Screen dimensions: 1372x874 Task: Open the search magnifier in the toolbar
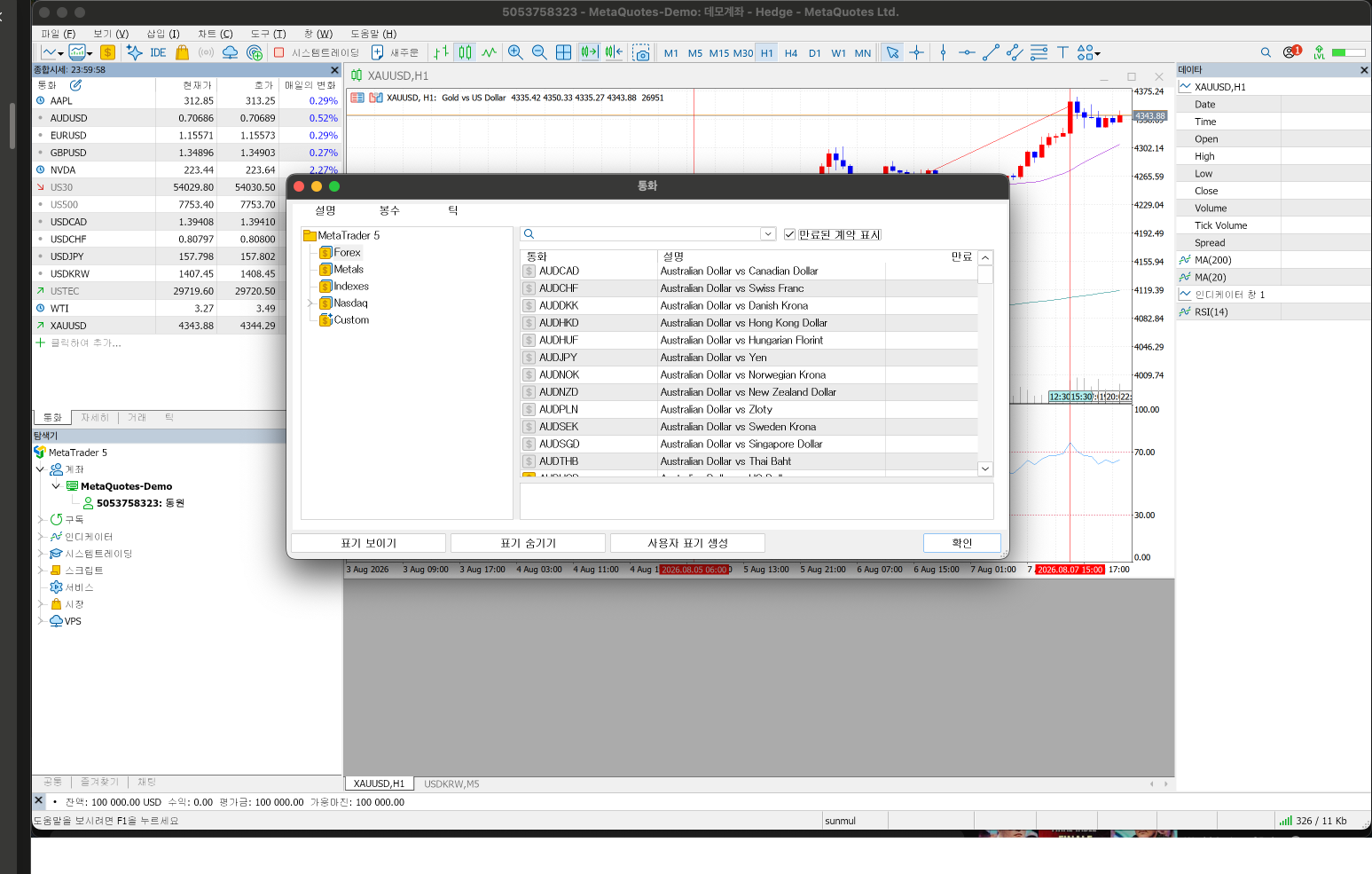tap(1266, 52)
